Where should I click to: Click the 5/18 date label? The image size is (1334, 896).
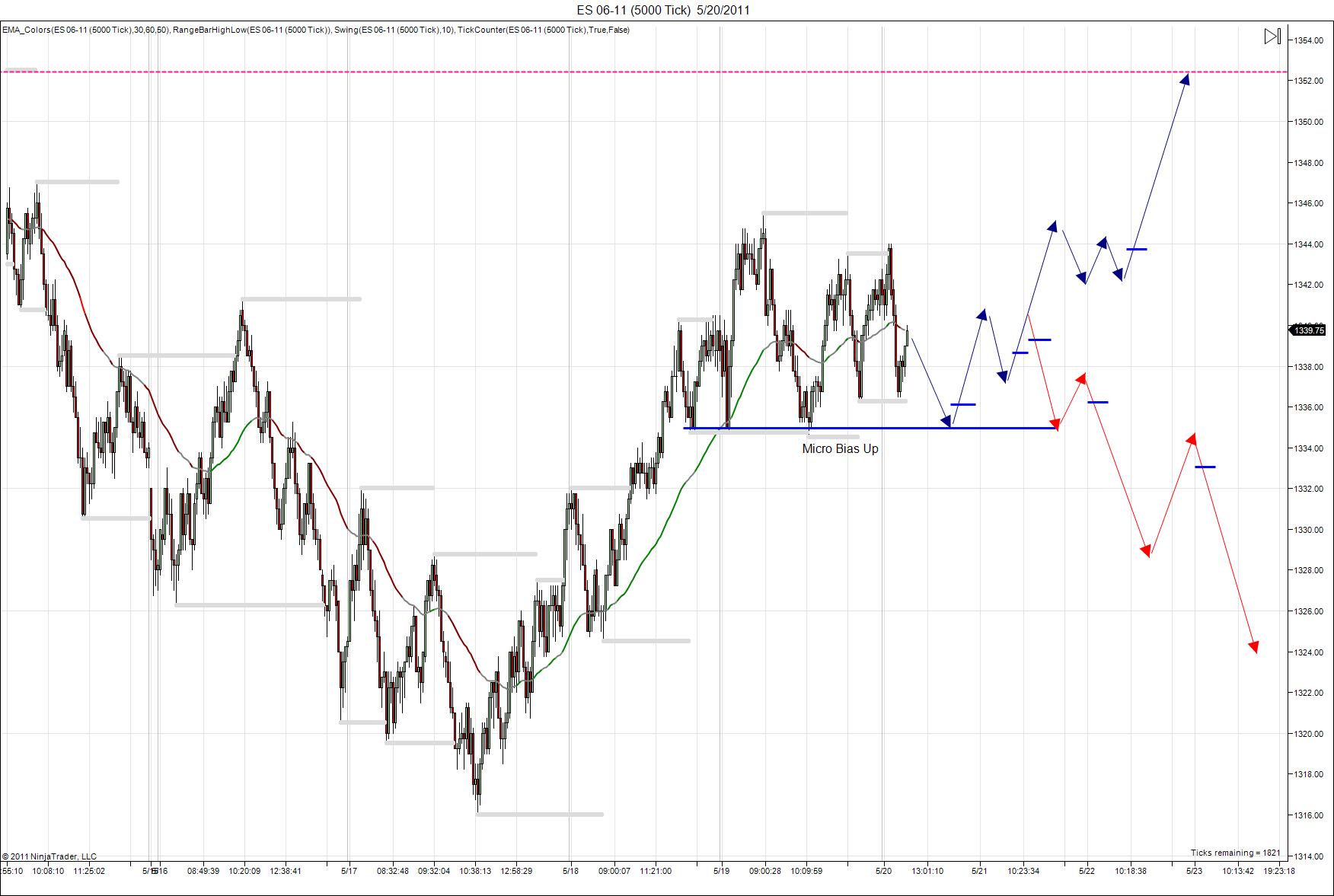(570, 871)
